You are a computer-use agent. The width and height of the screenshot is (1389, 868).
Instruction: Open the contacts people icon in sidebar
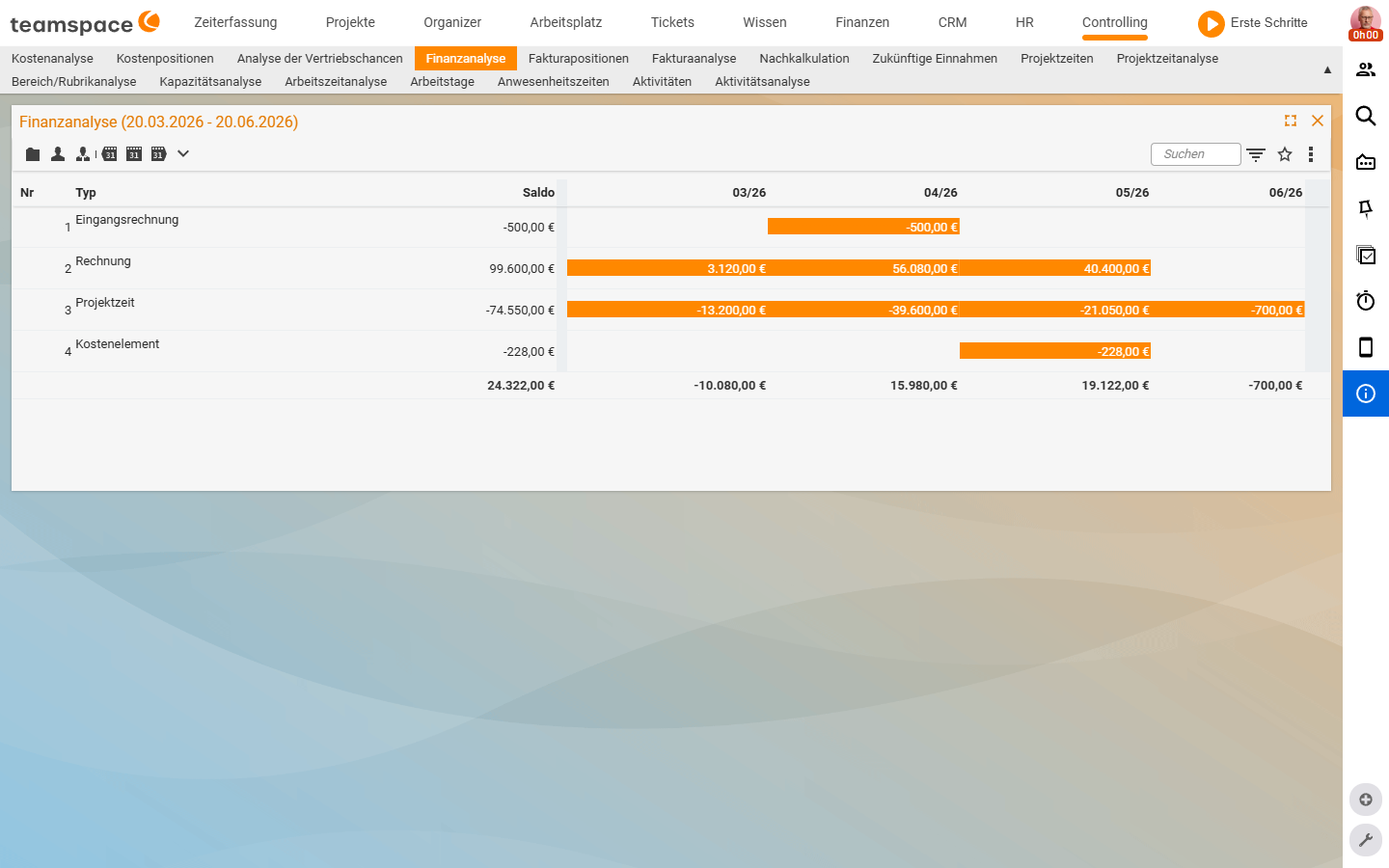click(x=1366, y=69)
